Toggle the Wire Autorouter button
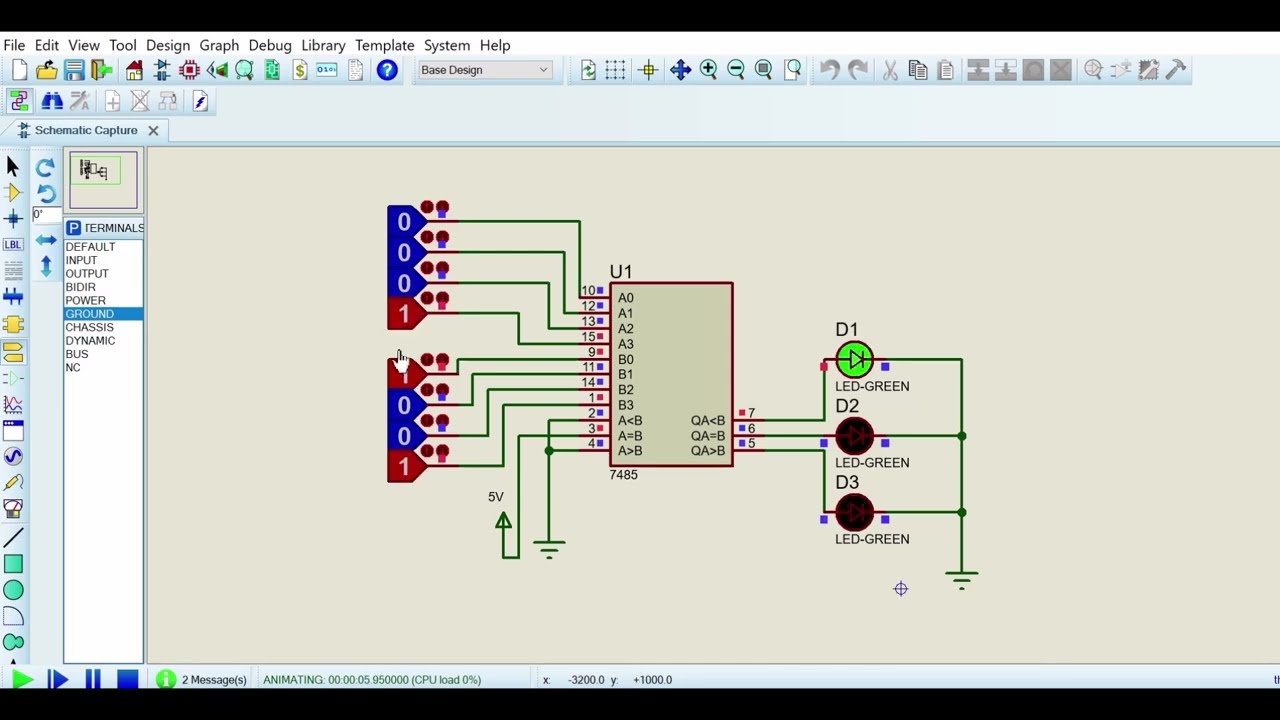The width and height of the screenshot is (1280, 720). coord(19,101)
